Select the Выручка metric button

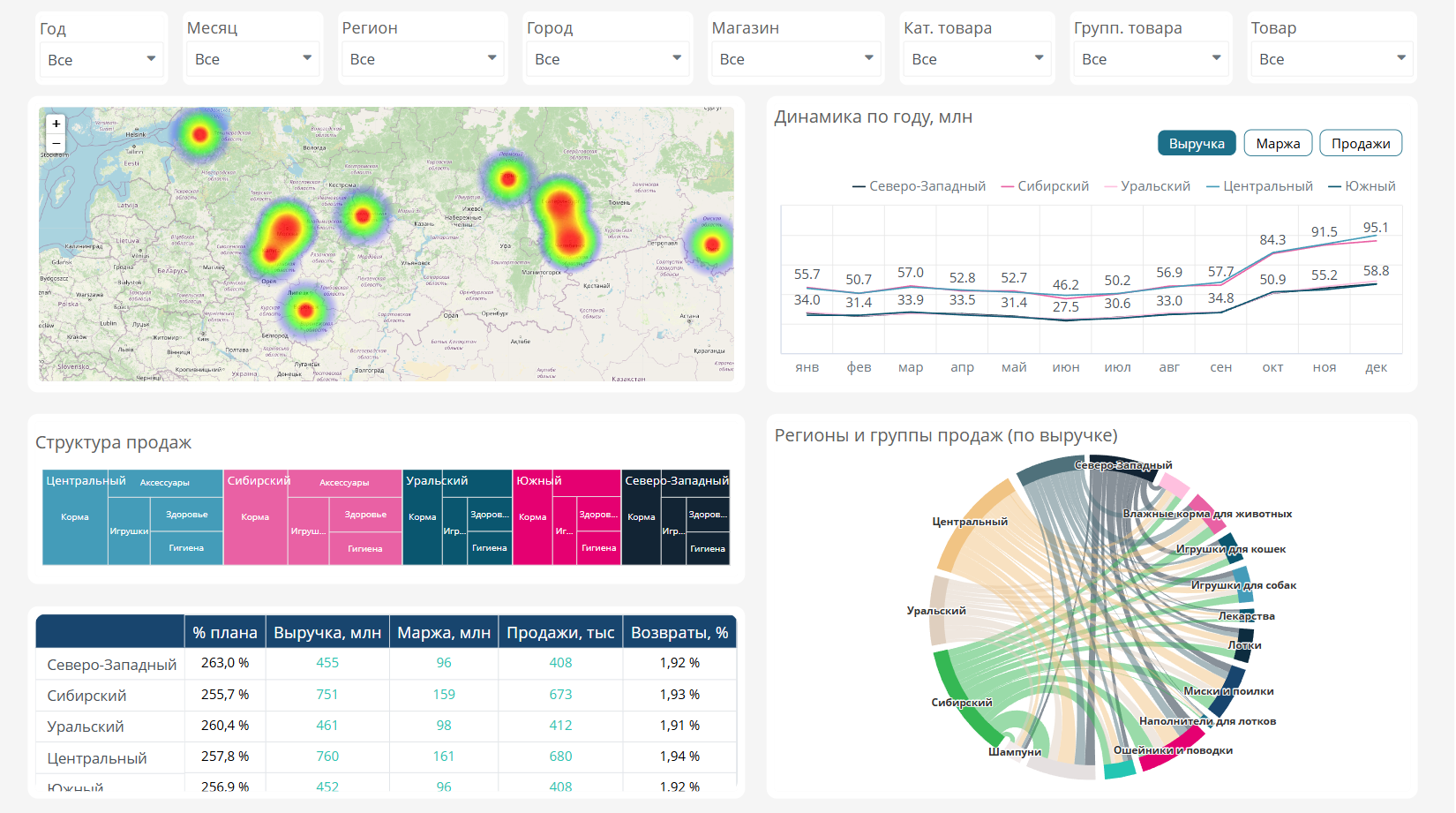tap(1197, 143)
